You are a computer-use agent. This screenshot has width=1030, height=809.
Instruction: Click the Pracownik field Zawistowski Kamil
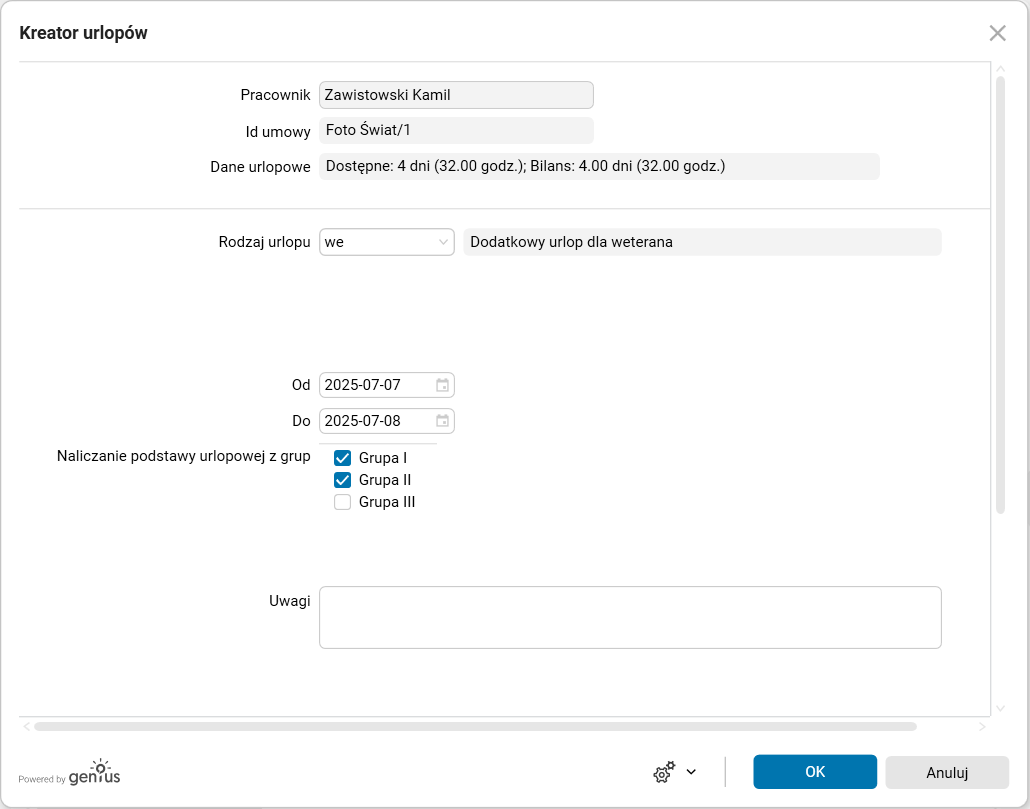pyautogui.click(x=456, y=95)
